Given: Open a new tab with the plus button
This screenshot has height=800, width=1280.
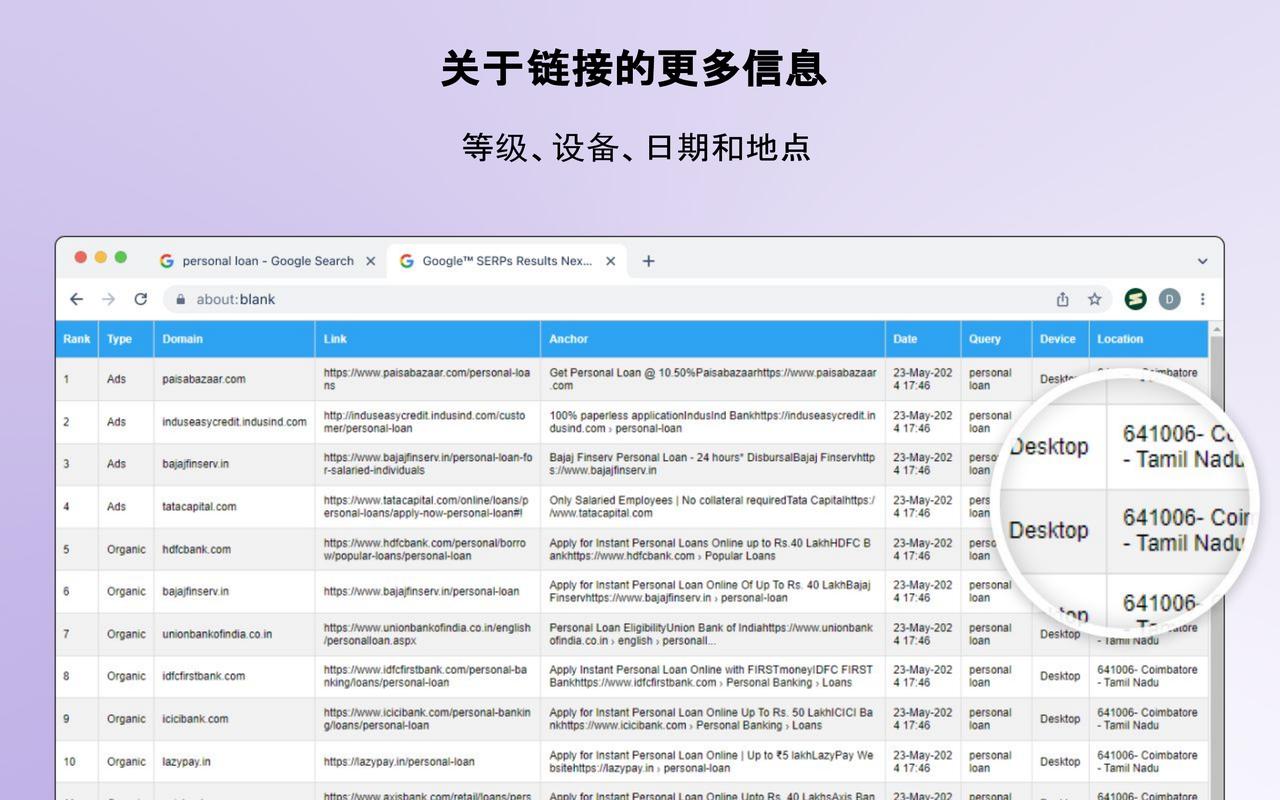Looking at the screenshot, I should coord(648,261).
